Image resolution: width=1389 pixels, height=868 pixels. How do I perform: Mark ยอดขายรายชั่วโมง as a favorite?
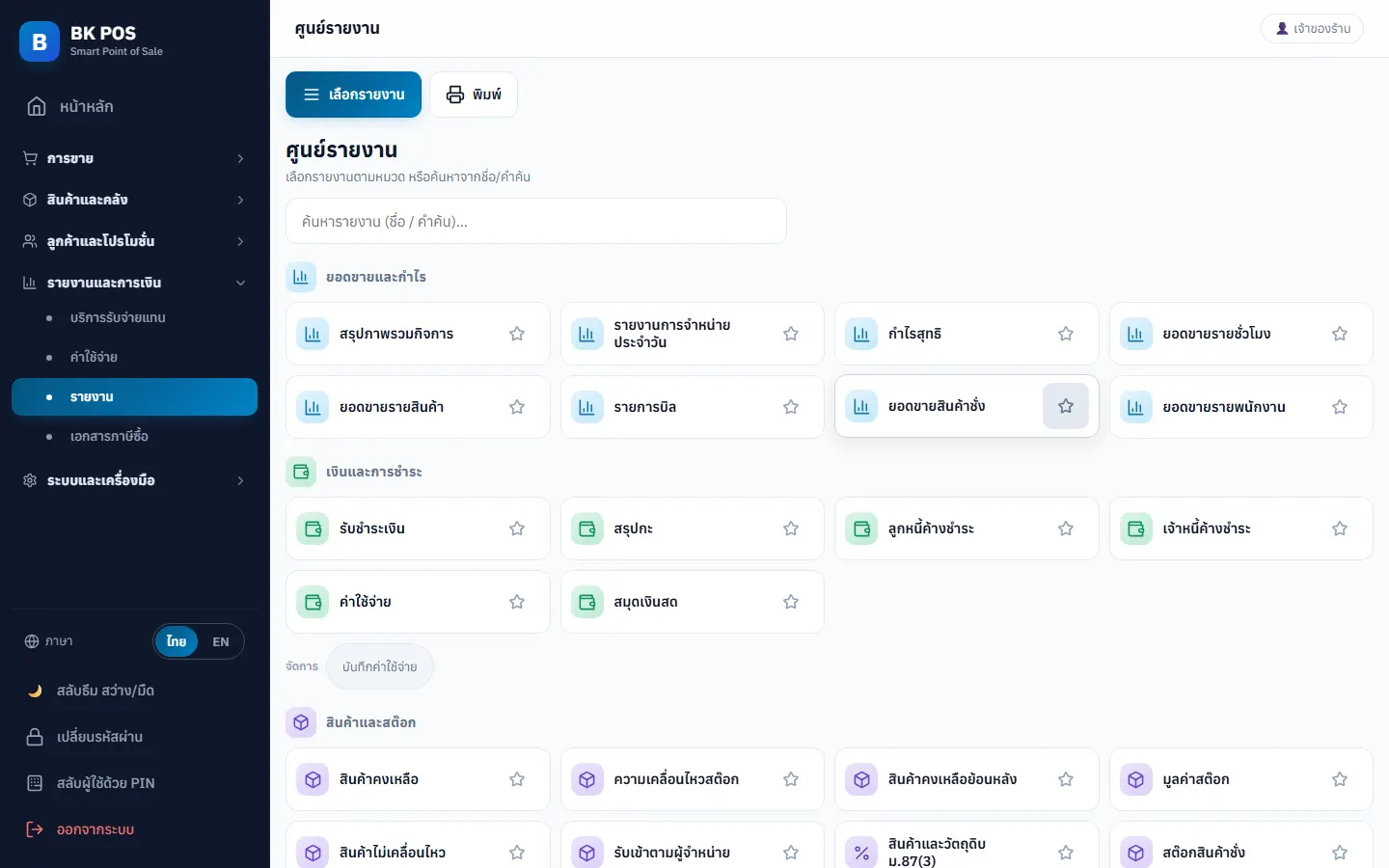click(1340, 334)
